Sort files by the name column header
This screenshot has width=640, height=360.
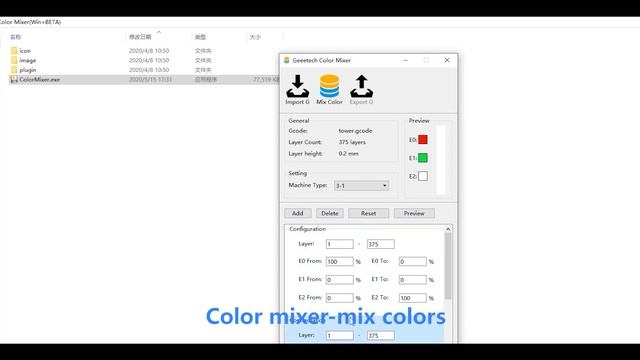[x=16, y=37]
